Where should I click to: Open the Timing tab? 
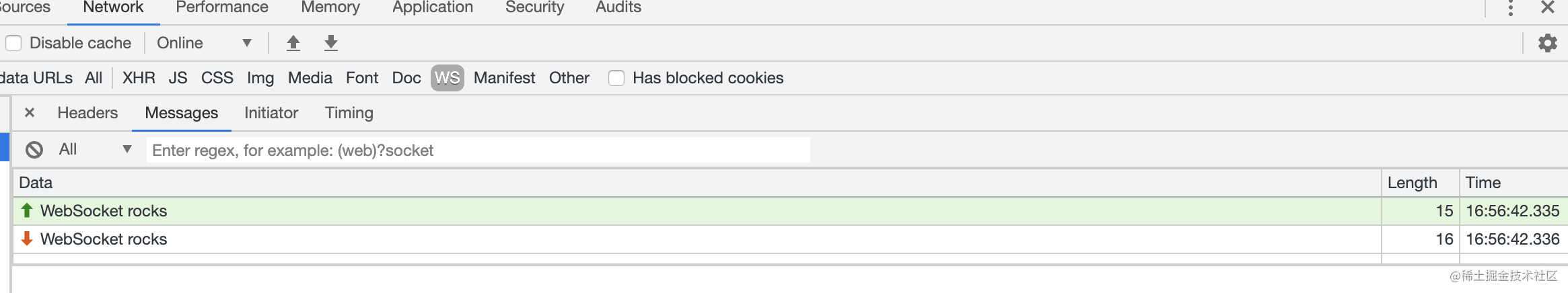tap(349, 113)
